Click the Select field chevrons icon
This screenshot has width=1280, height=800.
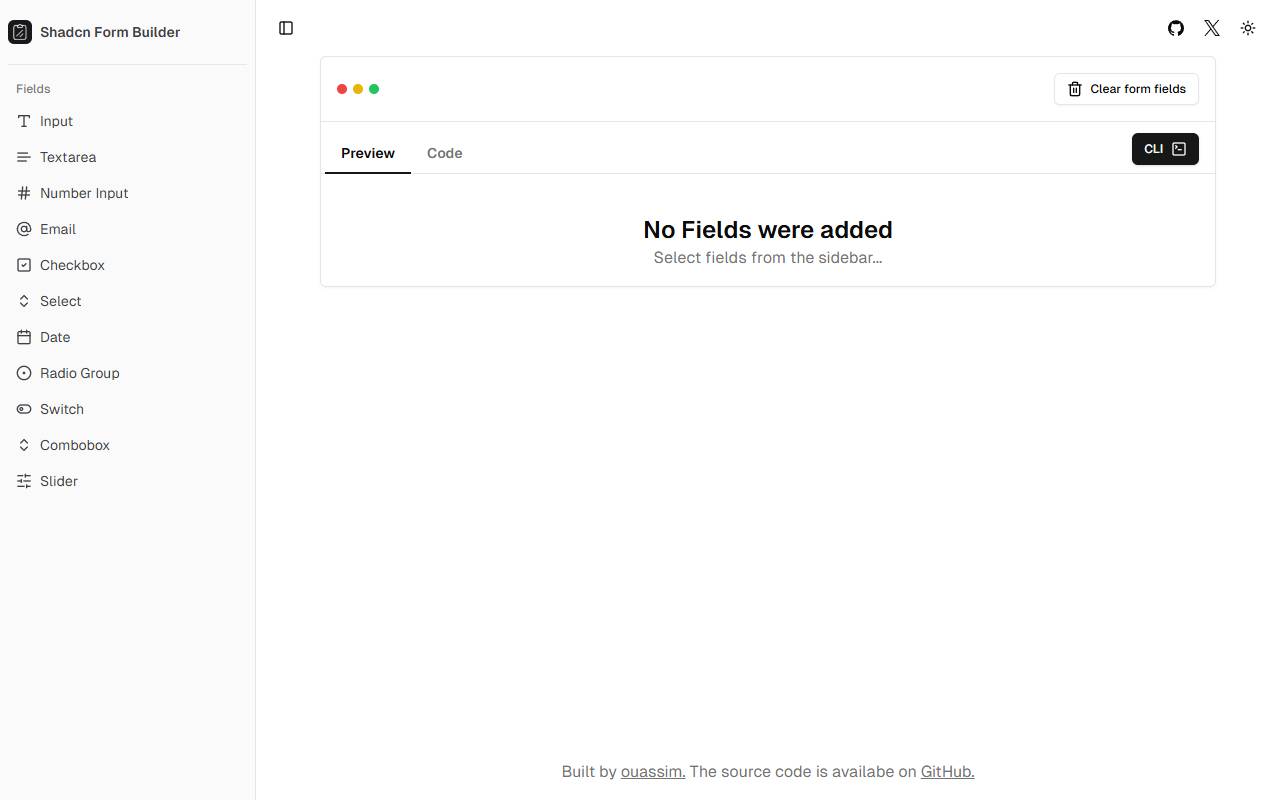point(24,301)
